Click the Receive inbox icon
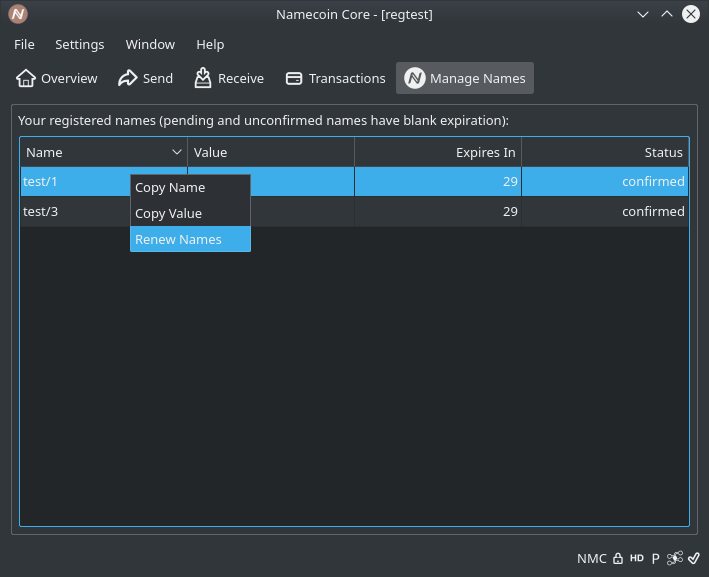The height and width of the screenshot is (577, 709). click(x=203, y=78)
